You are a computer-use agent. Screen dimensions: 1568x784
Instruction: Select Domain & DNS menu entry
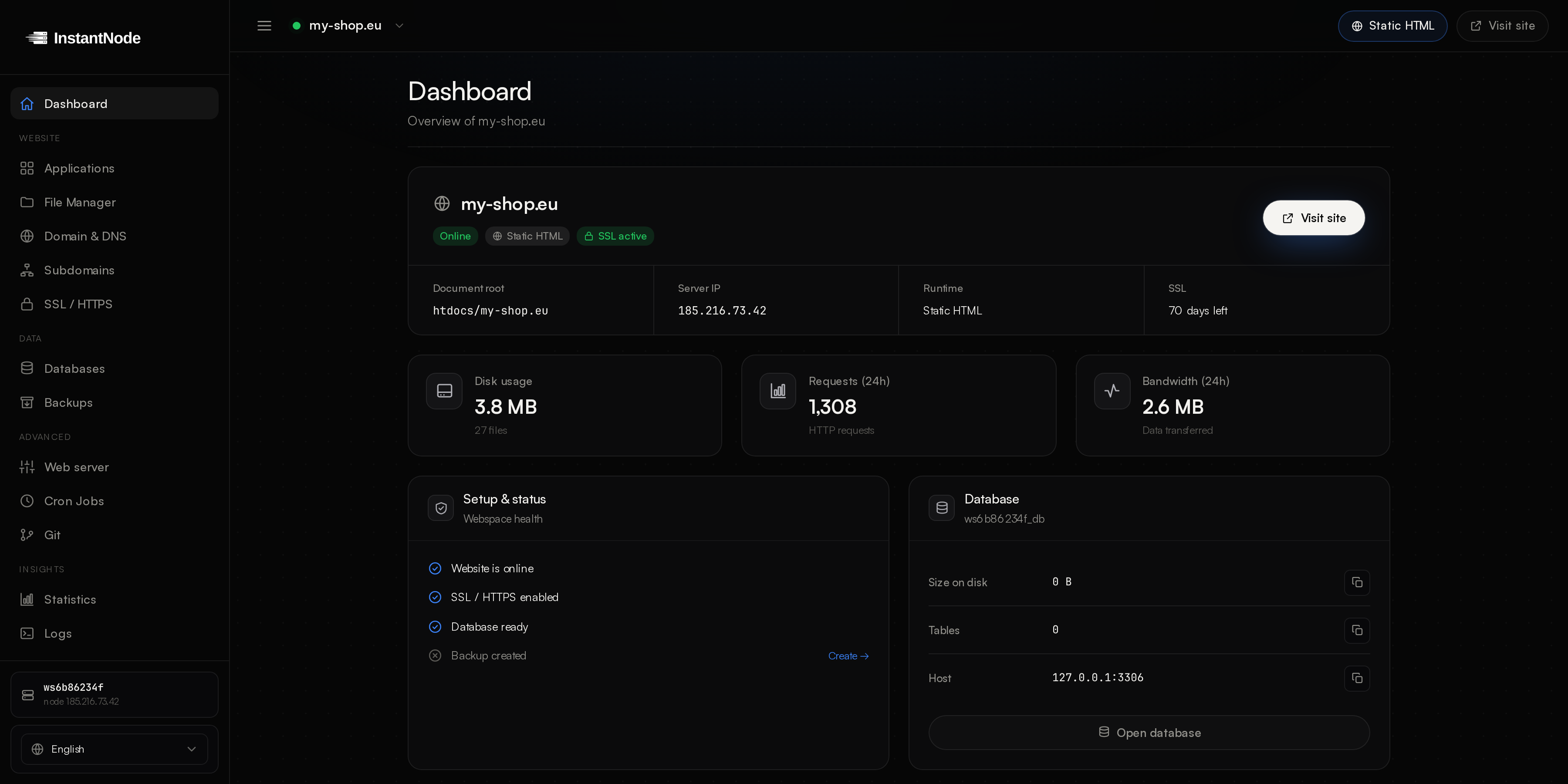click(x=115, y=236)
